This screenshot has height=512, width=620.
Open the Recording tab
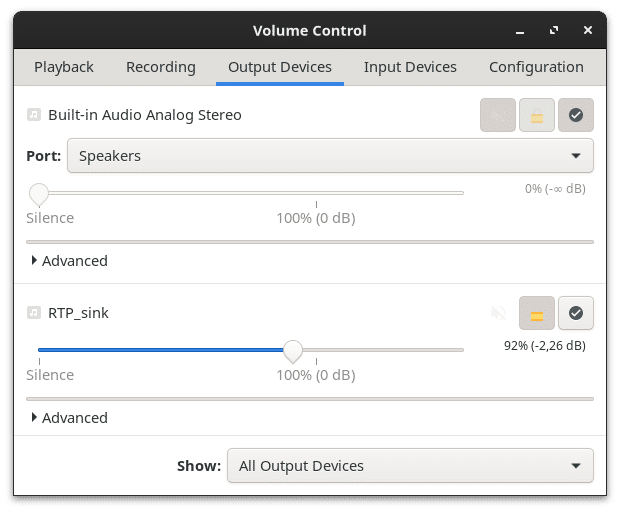coord(160,67)
